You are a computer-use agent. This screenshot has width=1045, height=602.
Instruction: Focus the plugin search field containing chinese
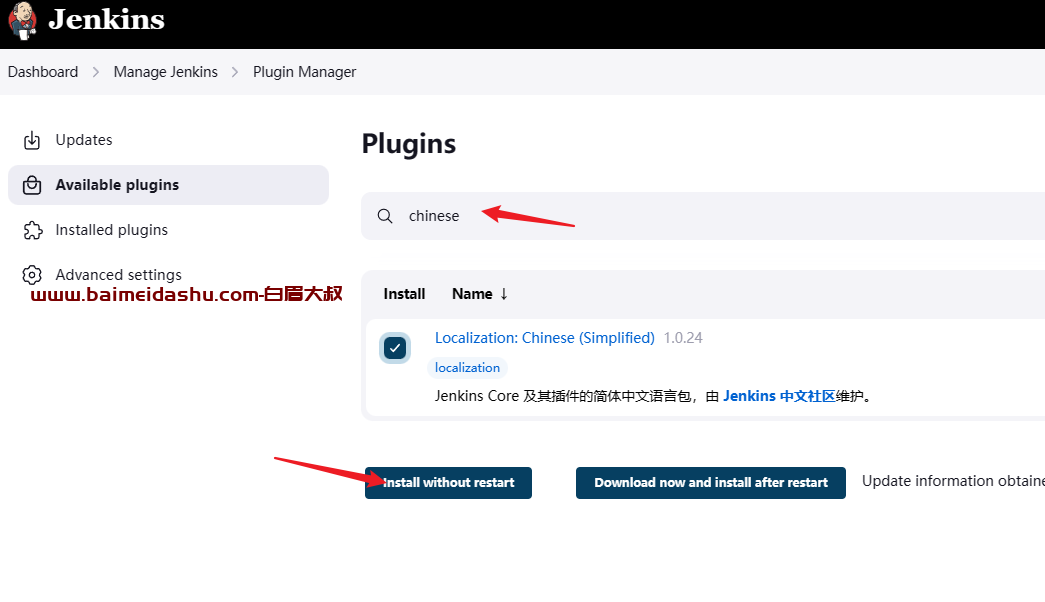[703, 216]
